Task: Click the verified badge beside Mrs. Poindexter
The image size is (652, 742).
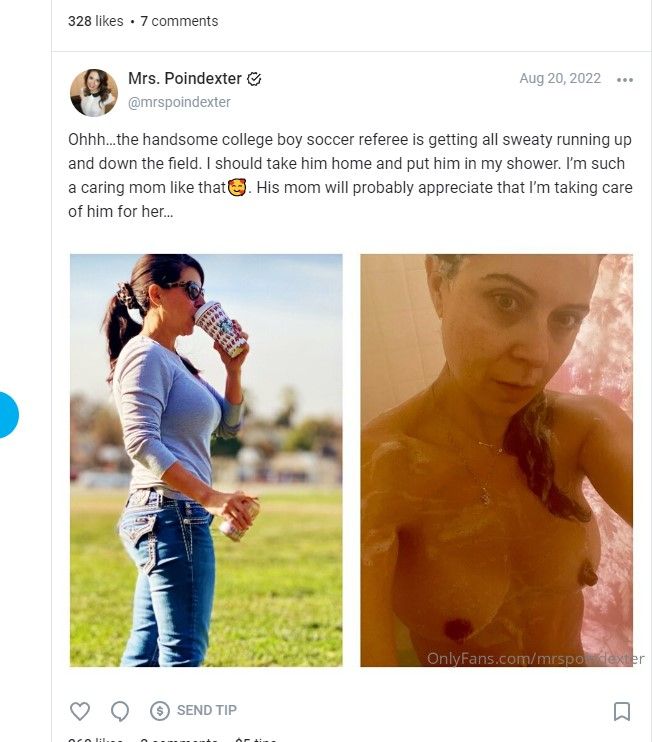Action: (255, 79)
